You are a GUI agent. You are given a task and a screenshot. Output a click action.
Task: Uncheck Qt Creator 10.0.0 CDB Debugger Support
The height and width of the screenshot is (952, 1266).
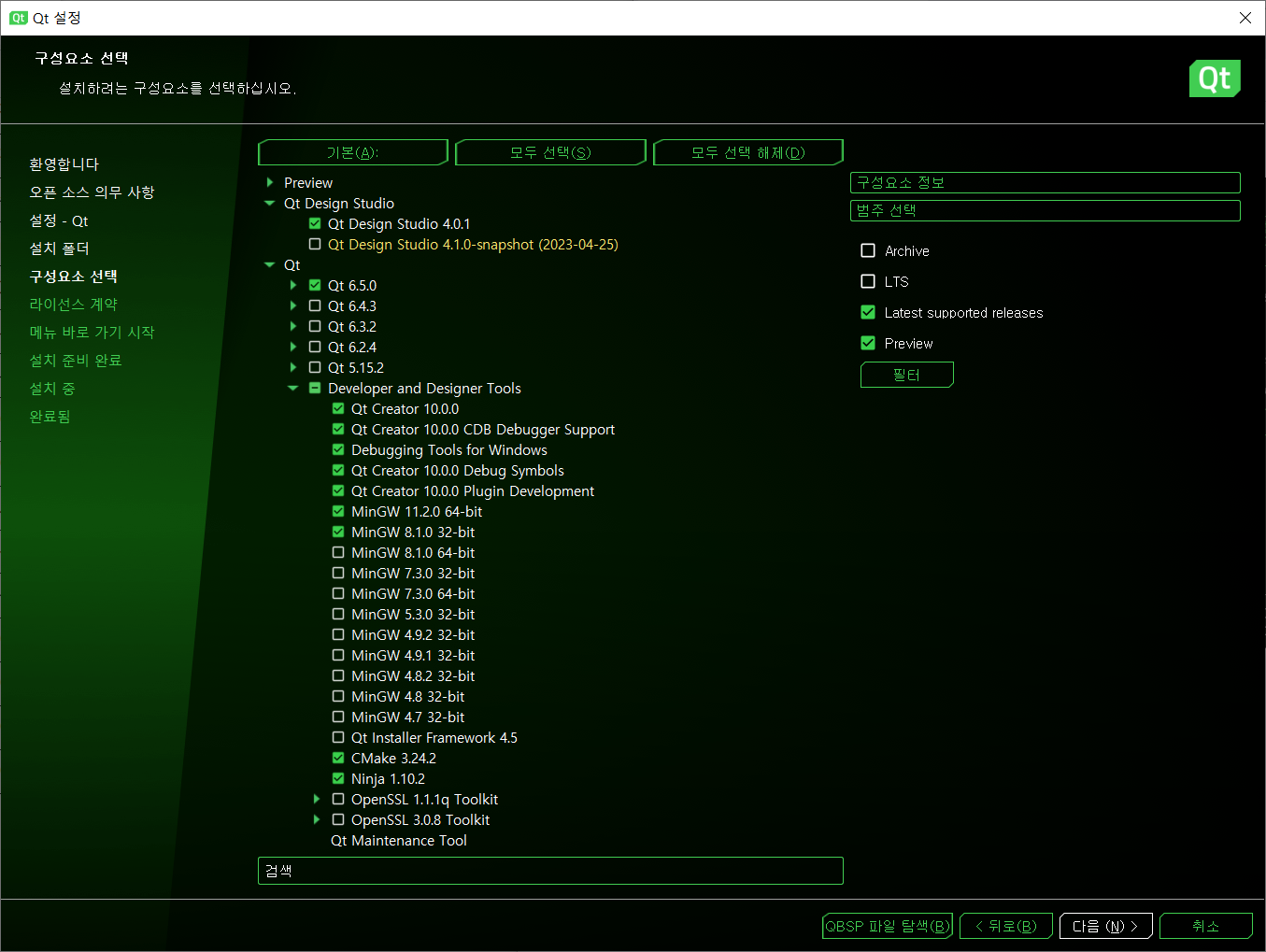pos(338,430)
